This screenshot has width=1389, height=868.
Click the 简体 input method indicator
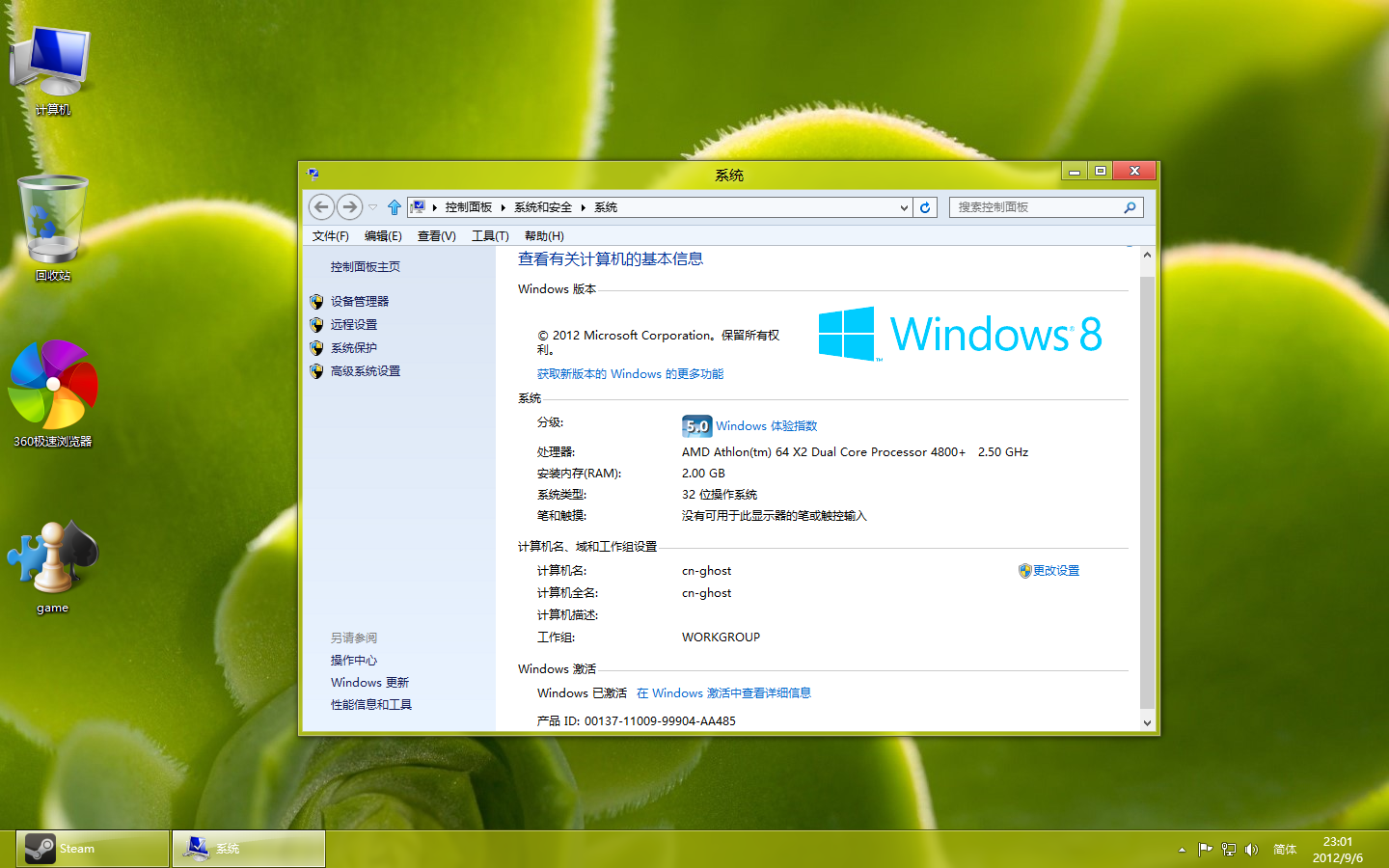coord(1285,850)
